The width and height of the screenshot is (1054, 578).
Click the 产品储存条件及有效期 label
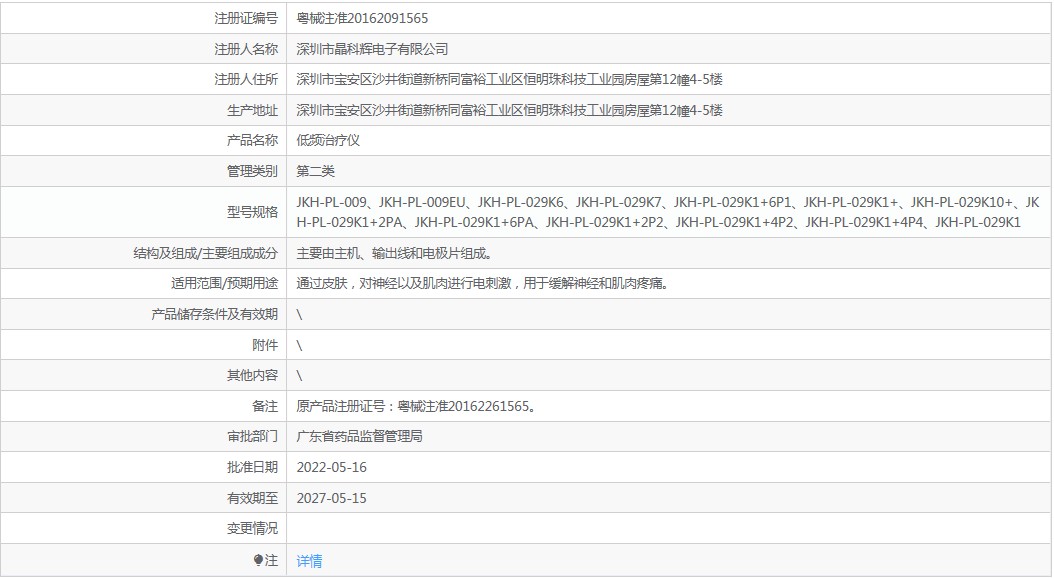coord(214,314)
